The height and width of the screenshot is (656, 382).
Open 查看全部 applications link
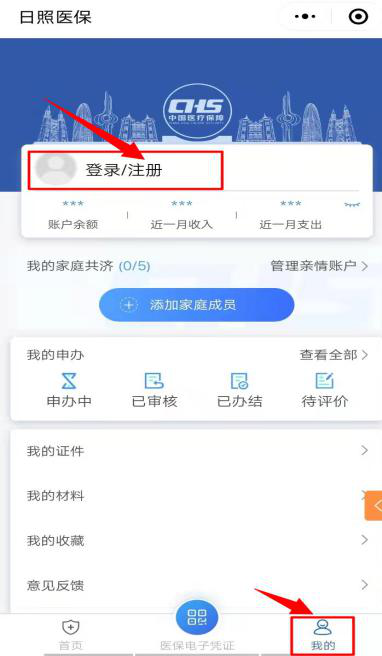pyautogui.click(x=334, y=355)
